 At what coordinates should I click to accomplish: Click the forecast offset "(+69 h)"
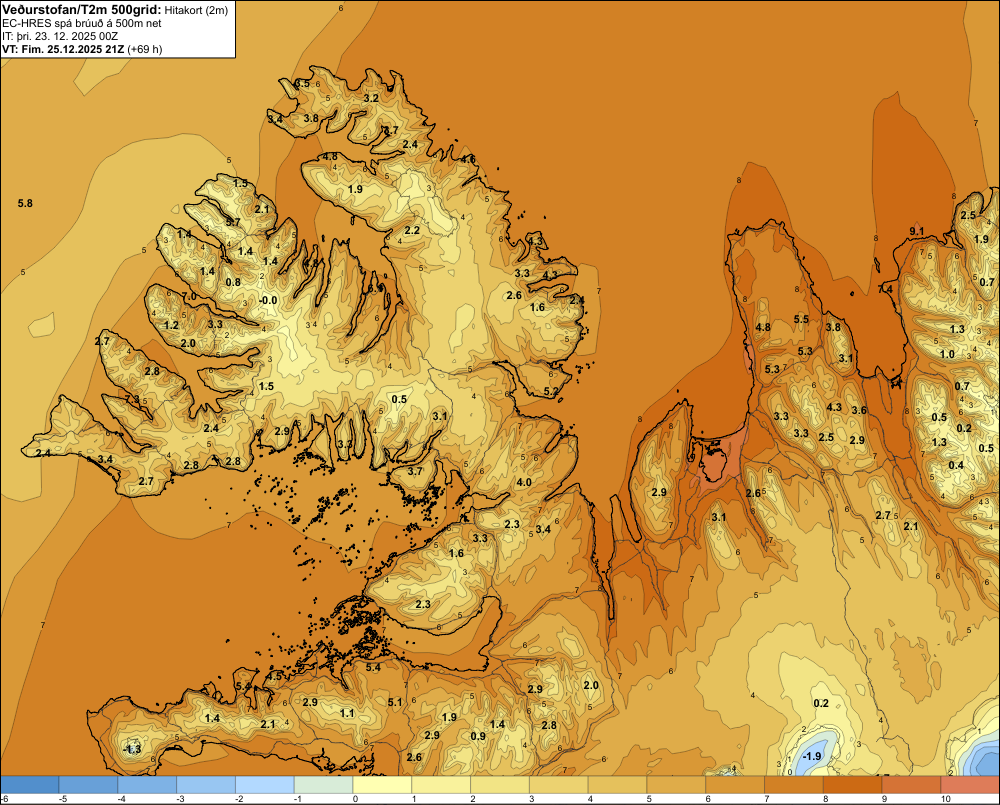point(145,49)
